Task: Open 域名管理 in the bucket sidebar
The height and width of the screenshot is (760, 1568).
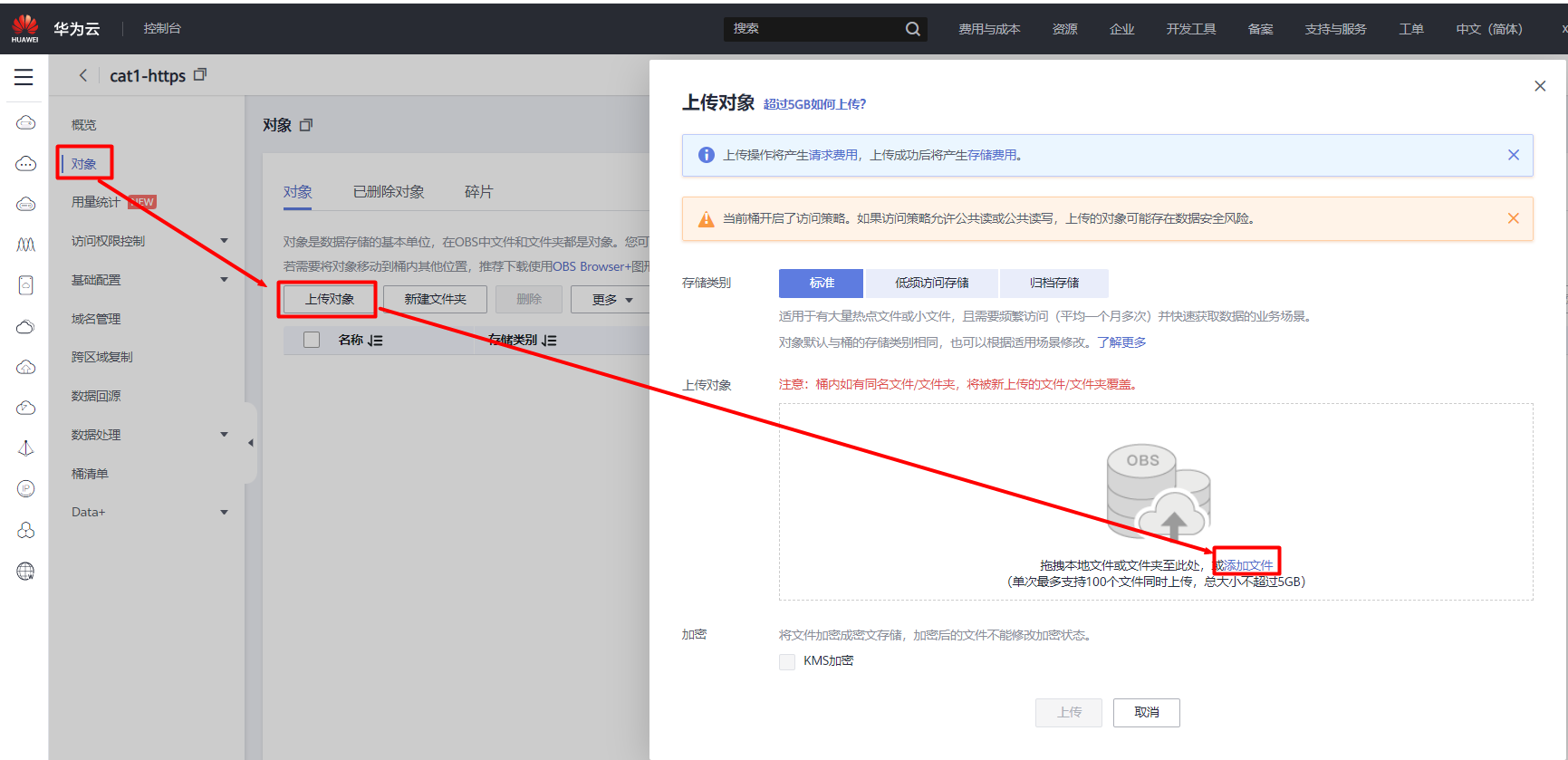Action: [x=96, y=319]
